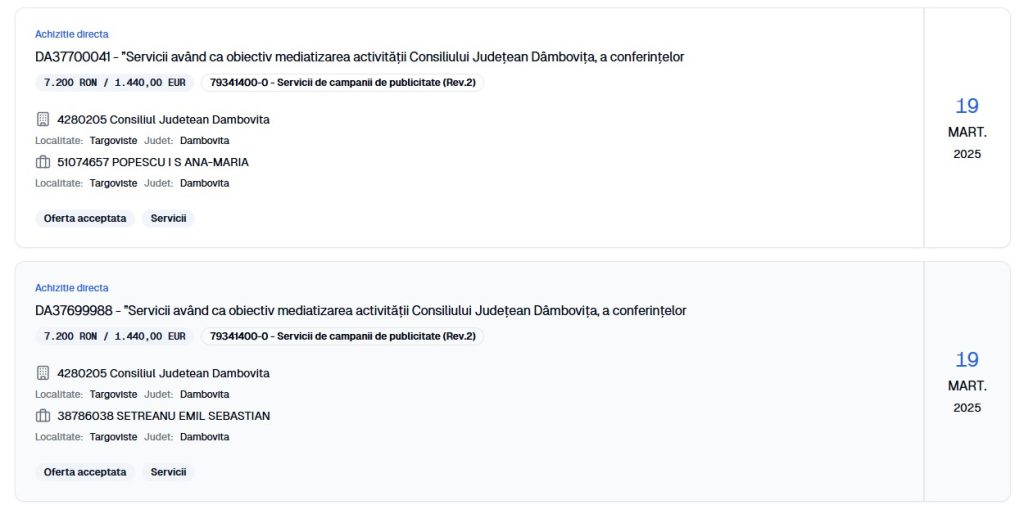This screenshot has width=1024, height=505.
Task: Click first card's 7.200 RON price badge
Action: [x=115, y=83]
